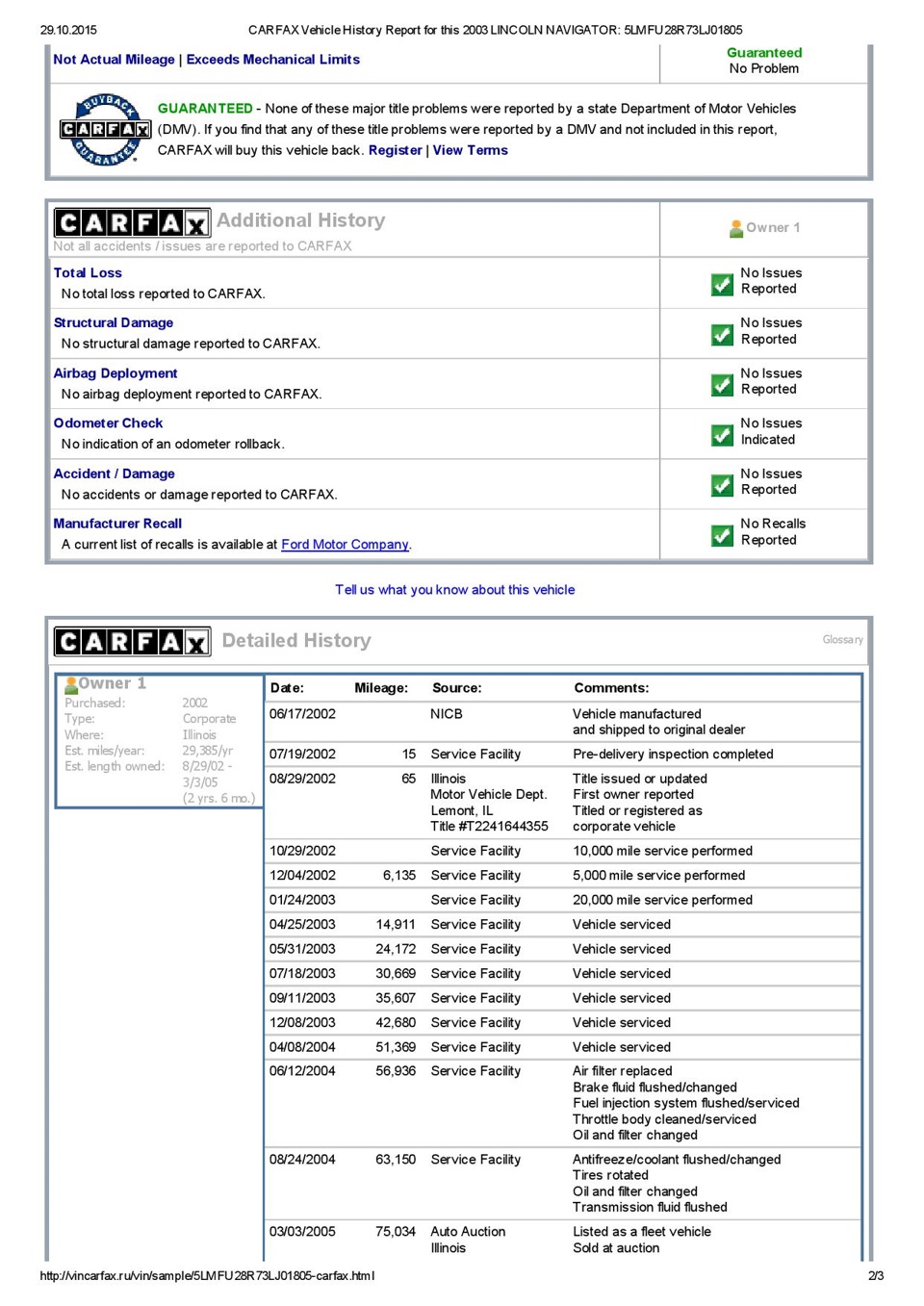Click the 75,034 mileage value

tap(396, 1232)
